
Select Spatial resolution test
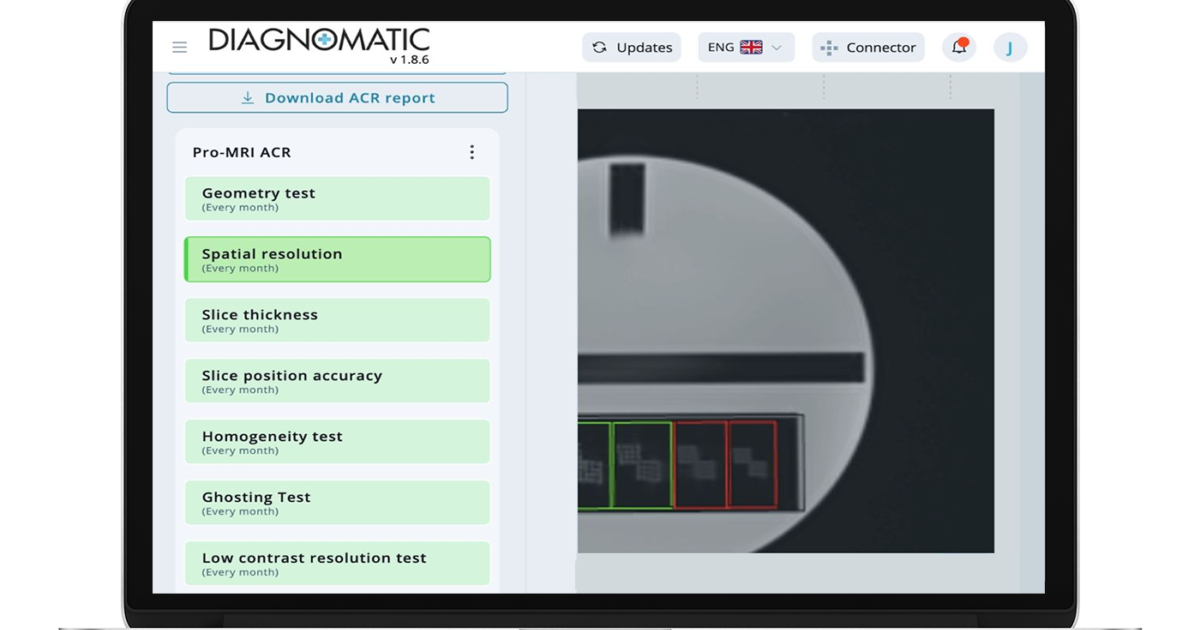point(337,259)
